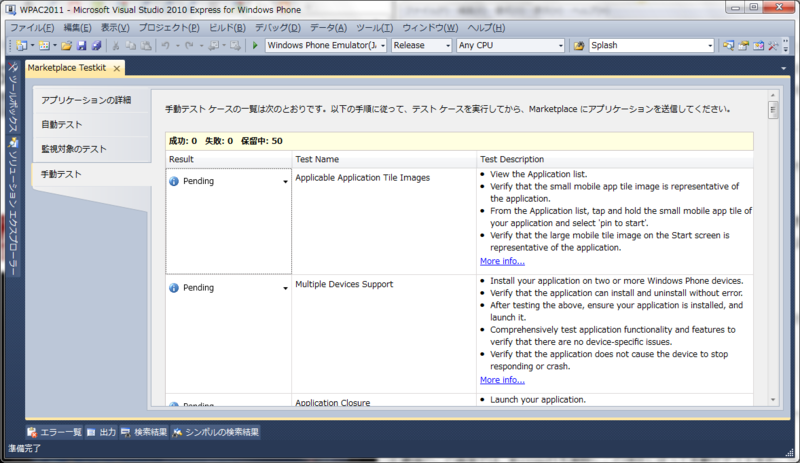The image size is (800, 463).
Task: Open the Toolbox side panel (ツールボックス)
Action: coord(13,97)
